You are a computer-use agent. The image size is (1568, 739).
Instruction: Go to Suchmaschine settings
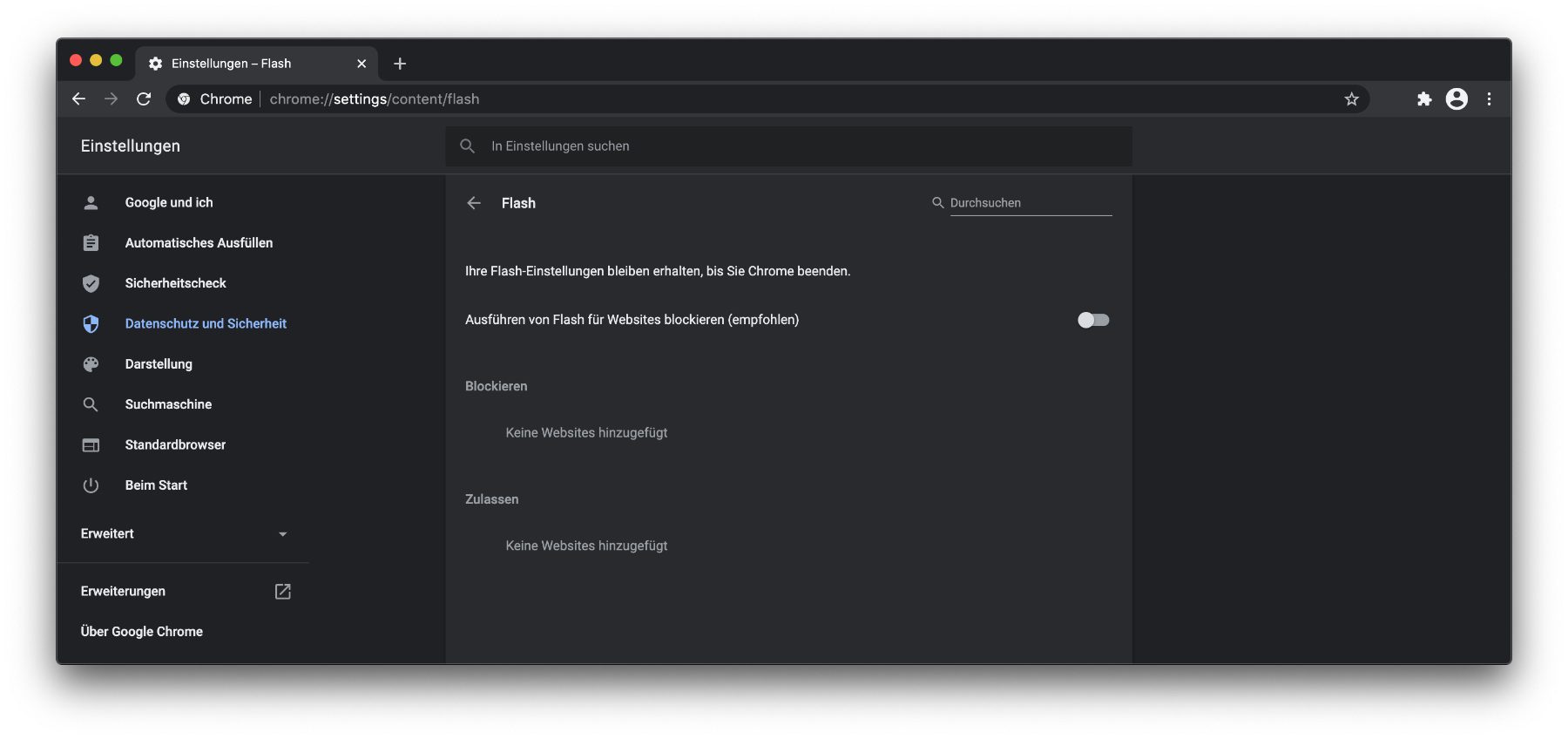point(168,404)
